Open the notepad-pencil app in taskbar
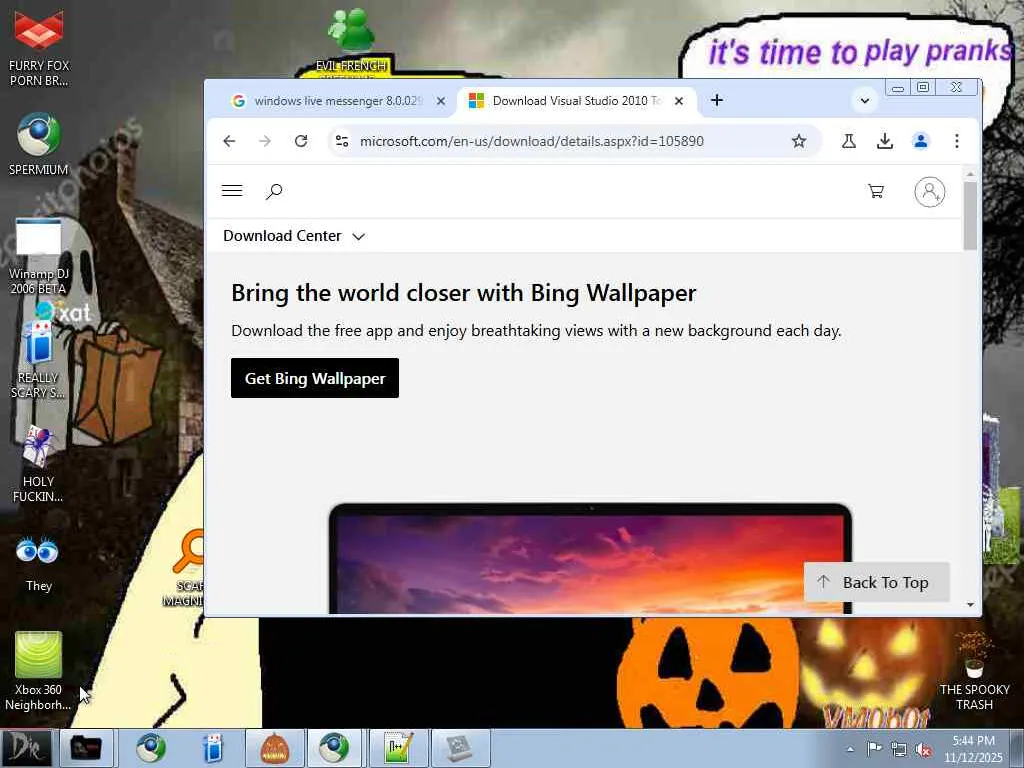The image size is (1024, 768). [x=398, y=748]
